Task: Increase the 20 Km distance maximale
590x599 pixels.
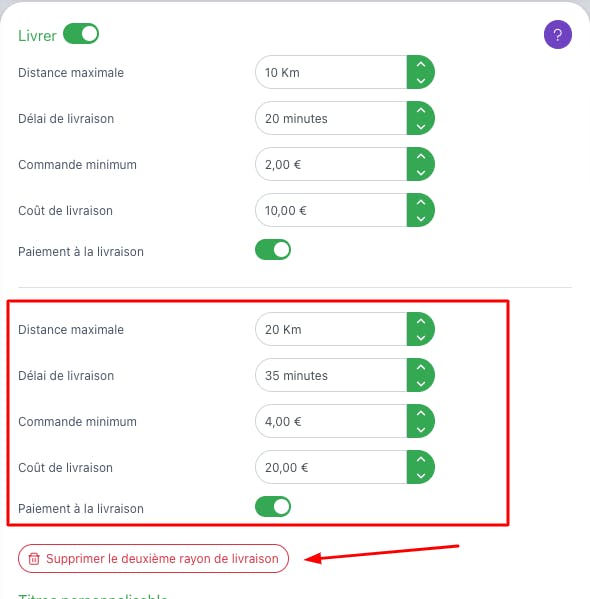Action: click(421, 321)
